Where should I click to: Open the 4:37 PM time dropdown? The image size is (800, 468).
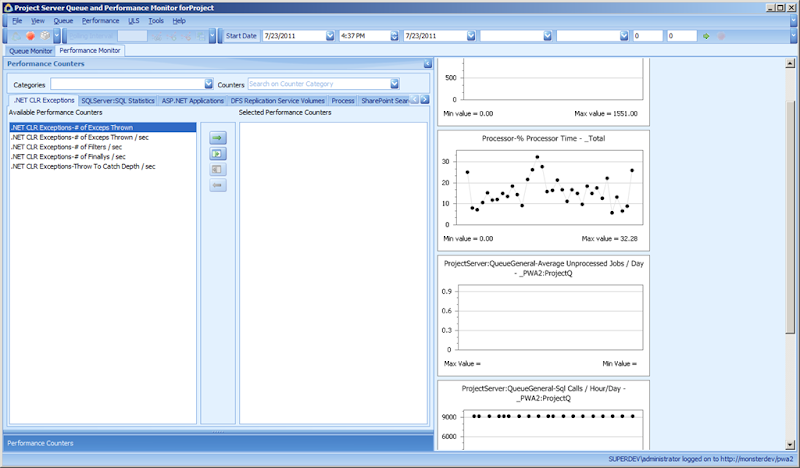tap(394, 36)
